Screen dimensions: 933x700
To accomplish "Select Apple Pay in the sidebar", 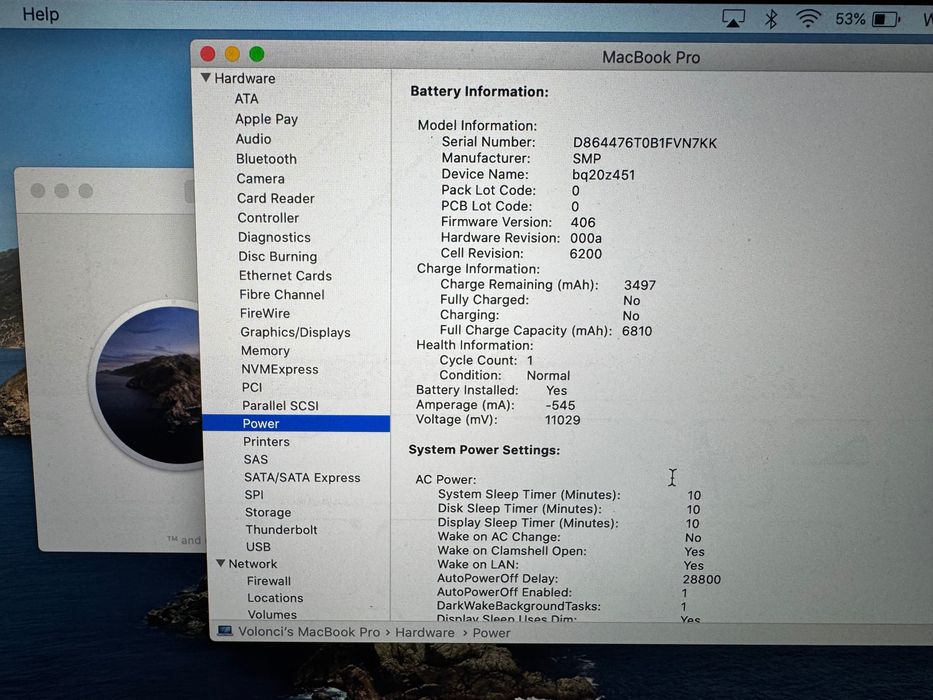I will (267, 119).
